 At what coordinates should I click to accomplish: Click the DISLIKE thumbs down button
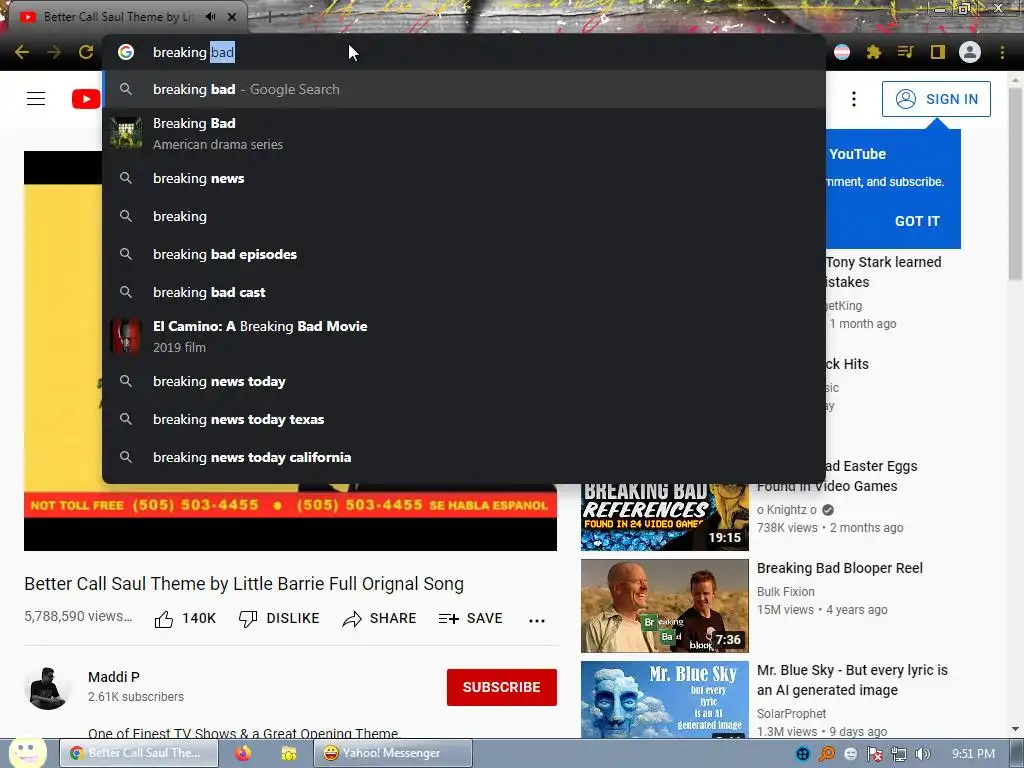(x=279, y=618)
